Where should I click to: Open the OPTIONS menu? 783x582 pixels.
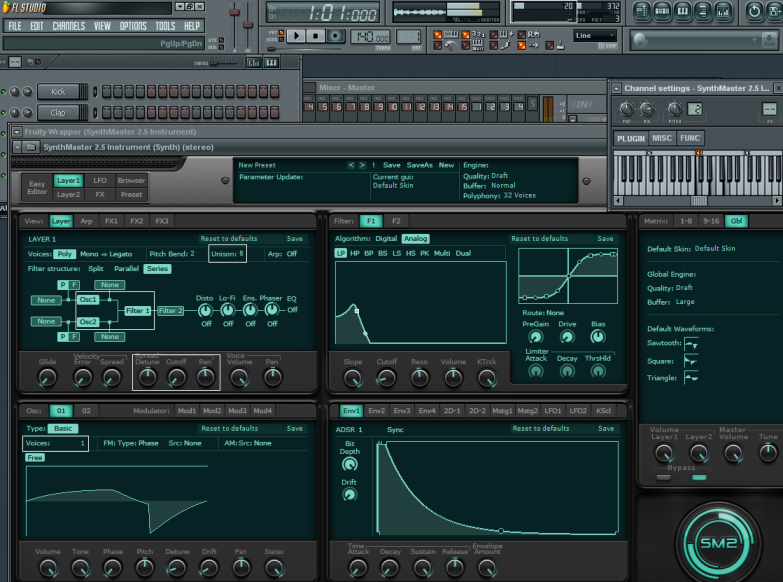[x=132, y=26]
